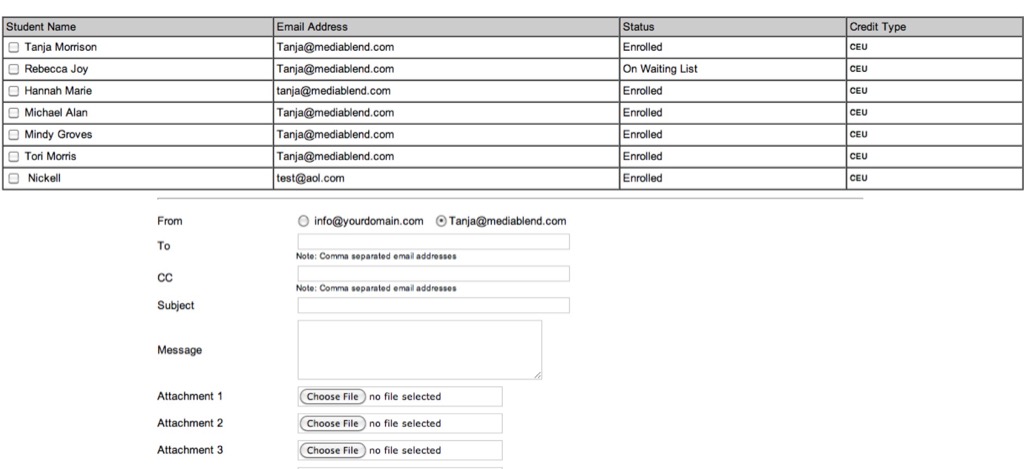Click into the To email field

433,242
